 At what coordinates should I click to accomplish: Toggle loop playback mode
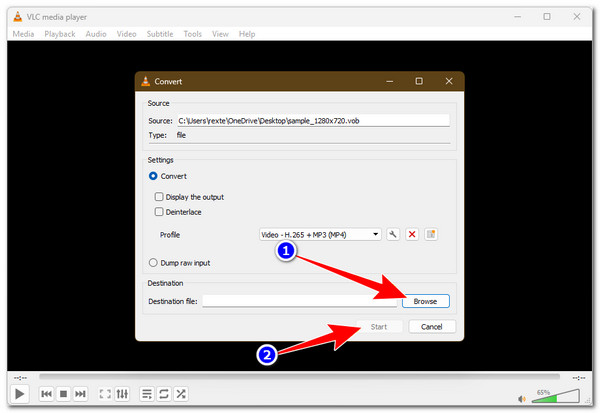(163, 394)
